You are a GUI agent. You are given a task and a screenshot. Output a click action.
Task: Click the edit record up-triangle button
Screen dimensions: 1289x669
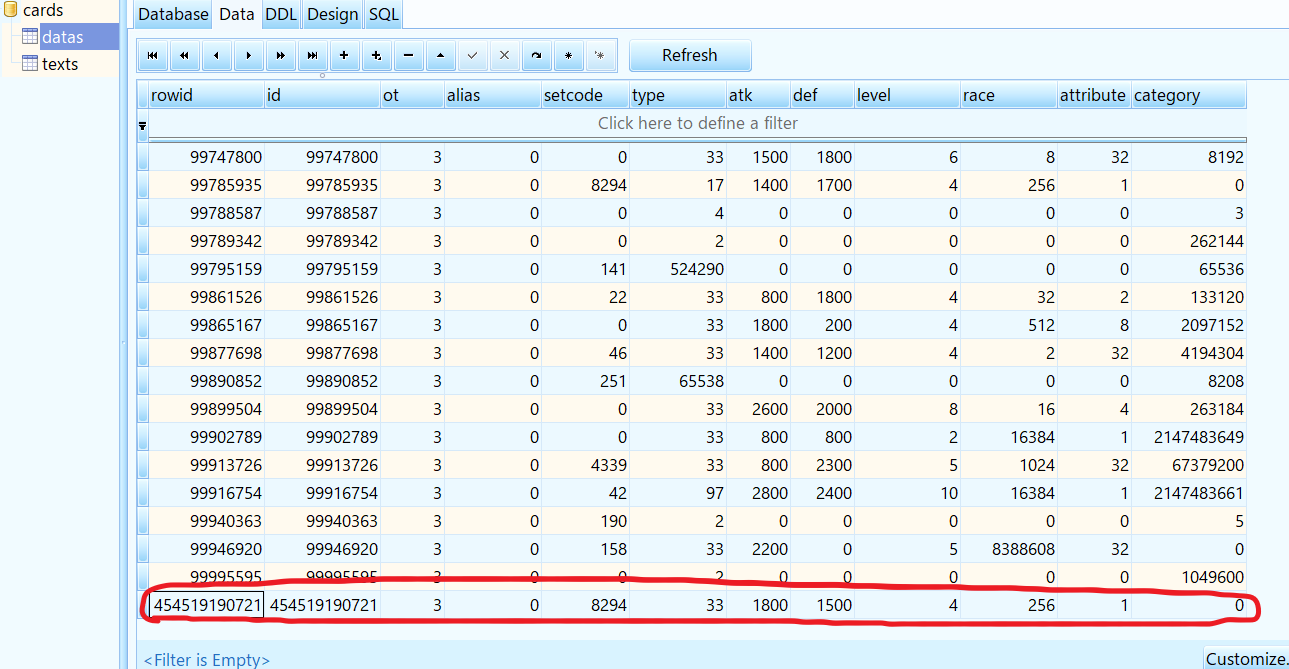[441, 56]
